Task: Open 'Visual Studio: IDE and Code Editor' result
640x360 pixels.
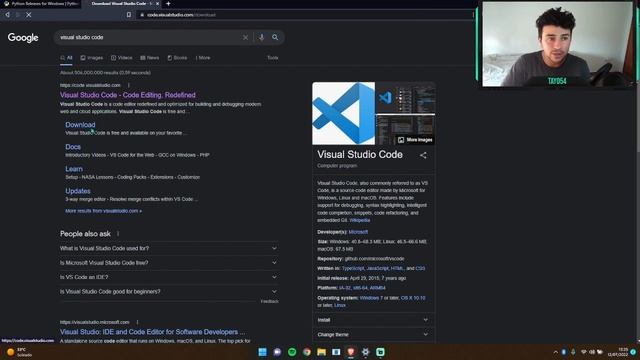Action: click(153, 332)
